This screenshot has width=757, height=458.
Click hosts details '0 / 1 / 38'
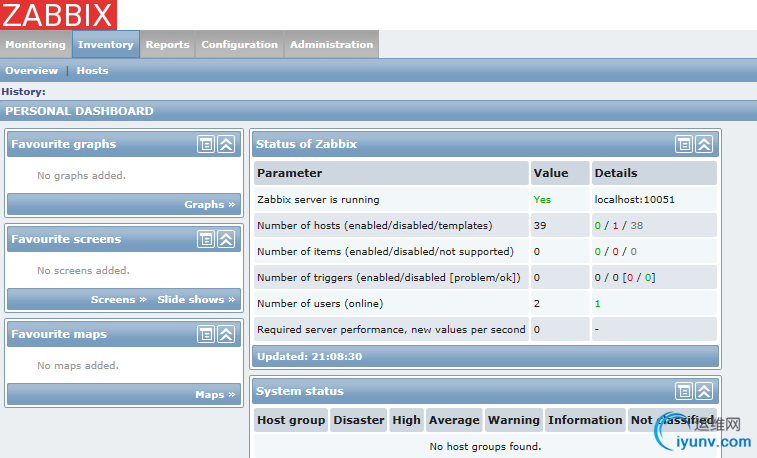[x=618, y=226]
